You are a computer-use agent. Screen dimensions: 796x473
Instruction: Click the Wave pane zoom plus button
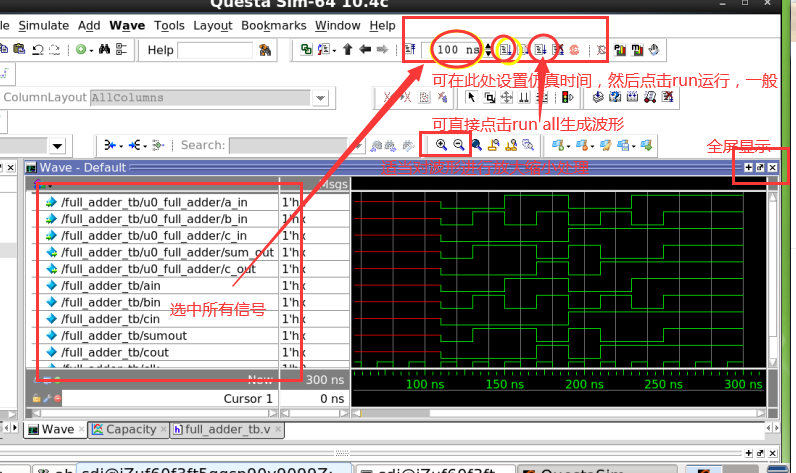(748, 167)
